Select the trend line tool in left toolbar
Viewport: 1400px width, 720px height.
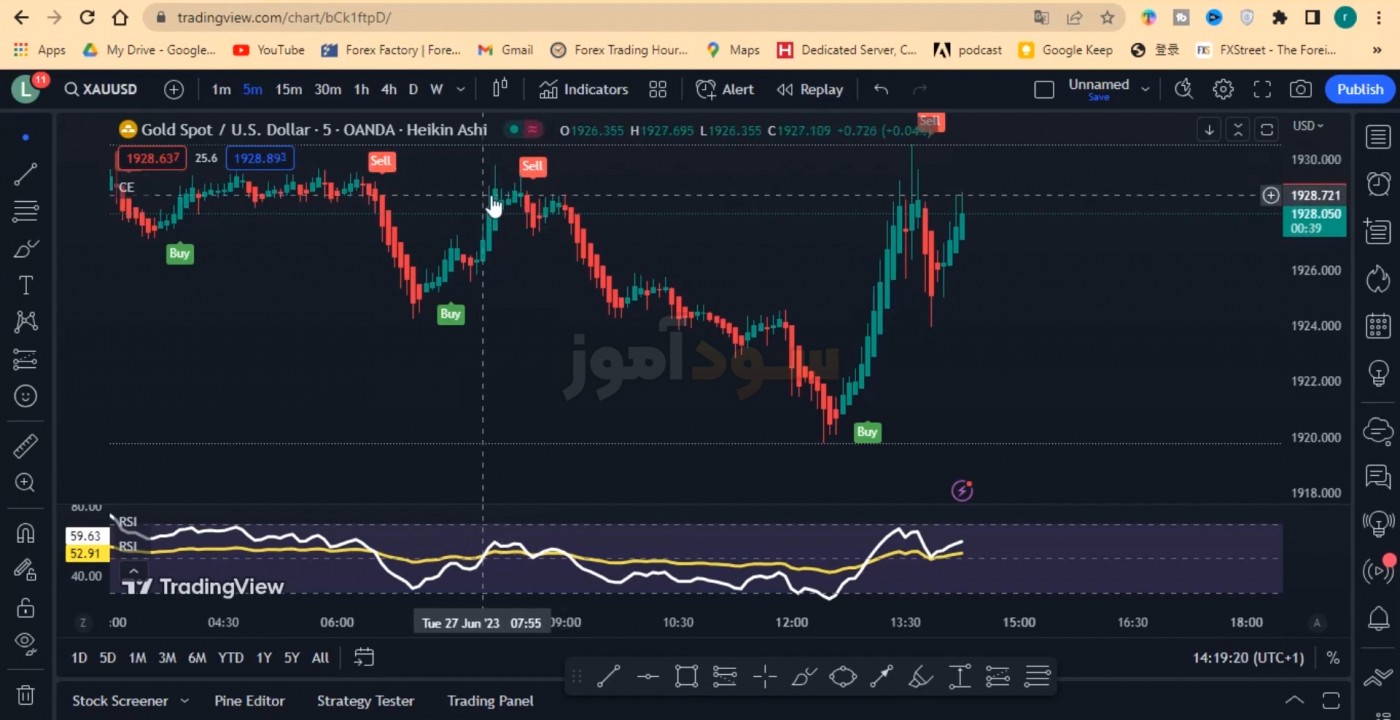pyautogui.click(x=26, y=174)
